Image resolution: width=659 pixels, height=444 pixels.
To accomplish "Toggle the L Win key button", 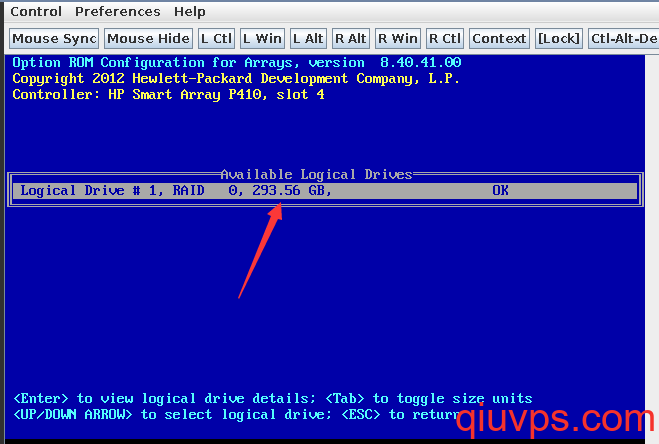I will click(262, 39).
